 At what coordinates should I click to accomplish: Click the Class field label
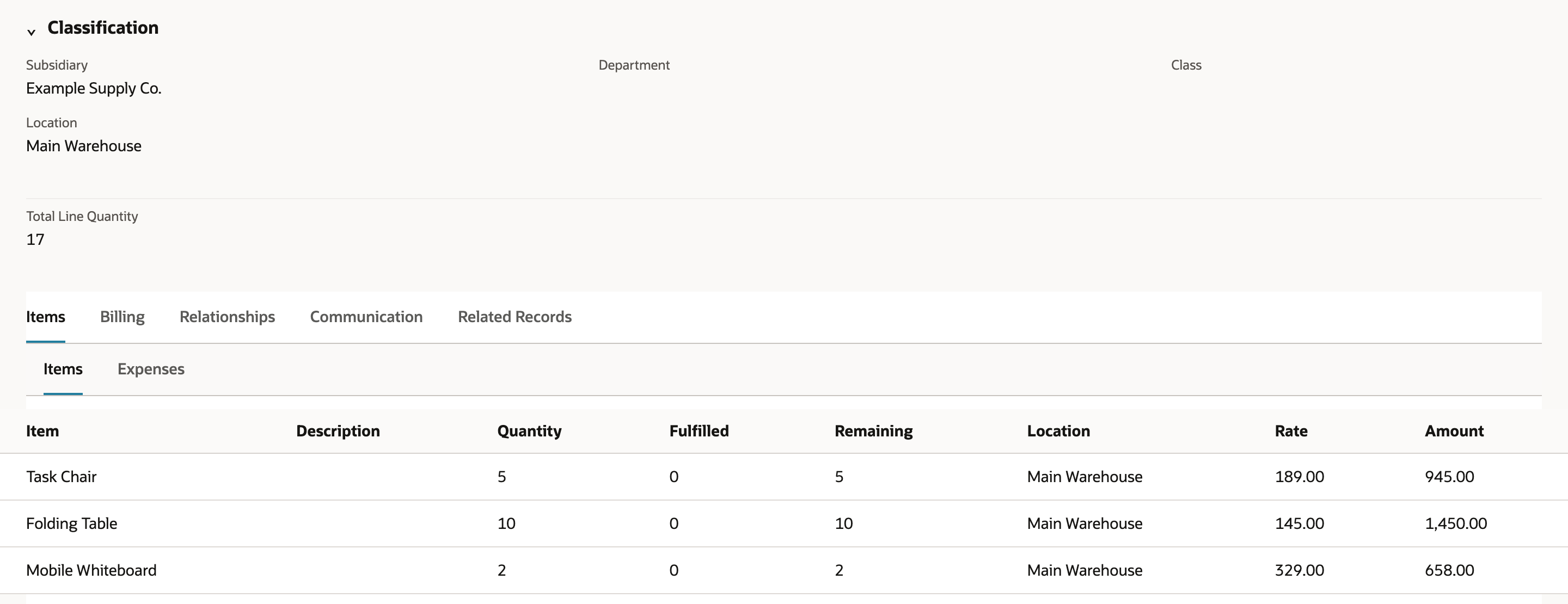tap(1186, 65)
